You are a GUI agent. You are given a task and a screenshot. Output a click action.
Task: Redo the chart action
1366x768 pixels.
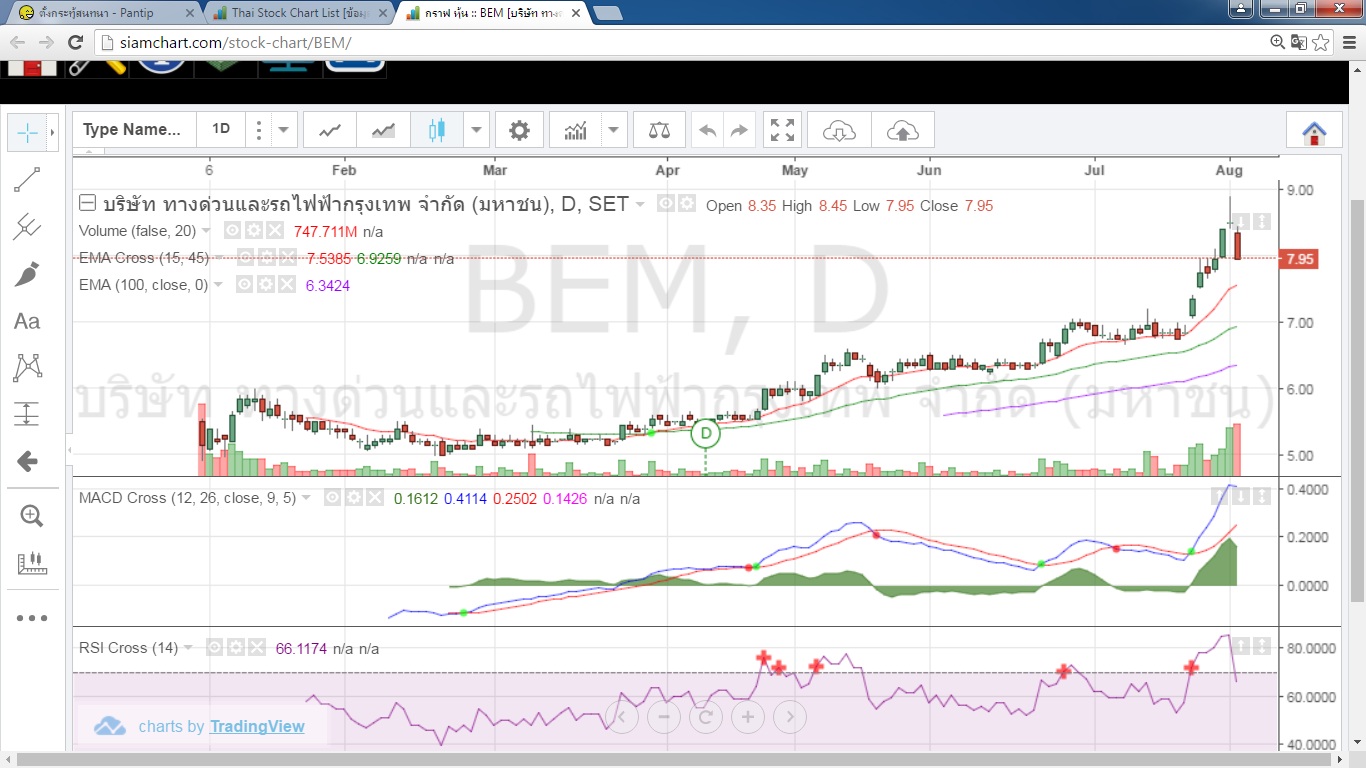(739, 130)
